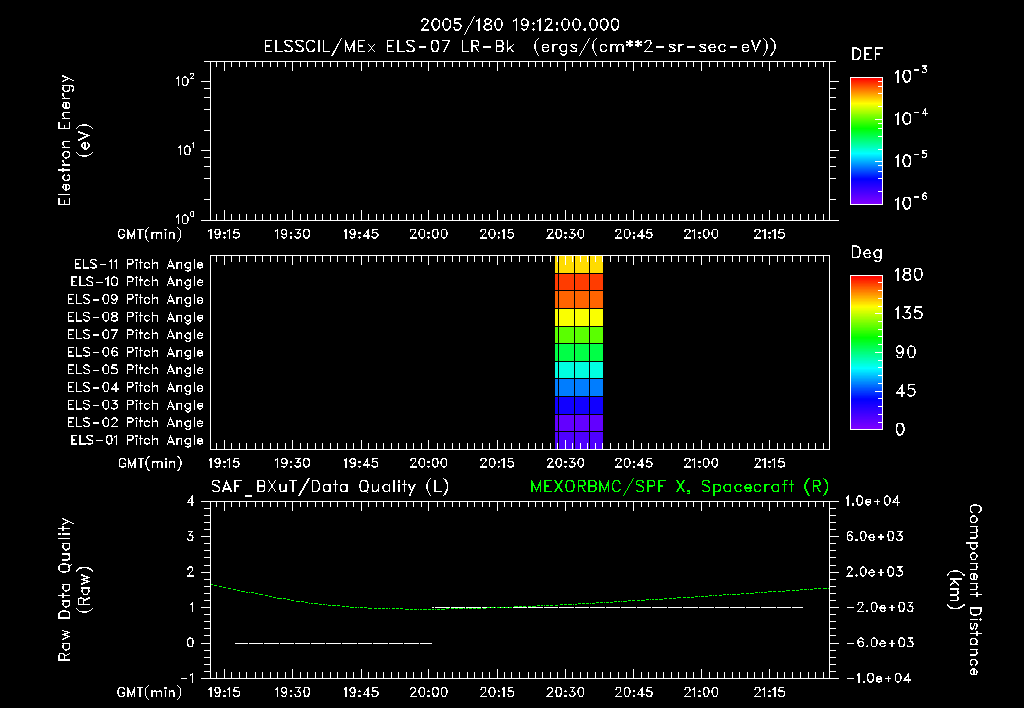Click 20:00 under the electron energy panel
The width and height of the screenshot is (1024, 708).
[428, 234]
